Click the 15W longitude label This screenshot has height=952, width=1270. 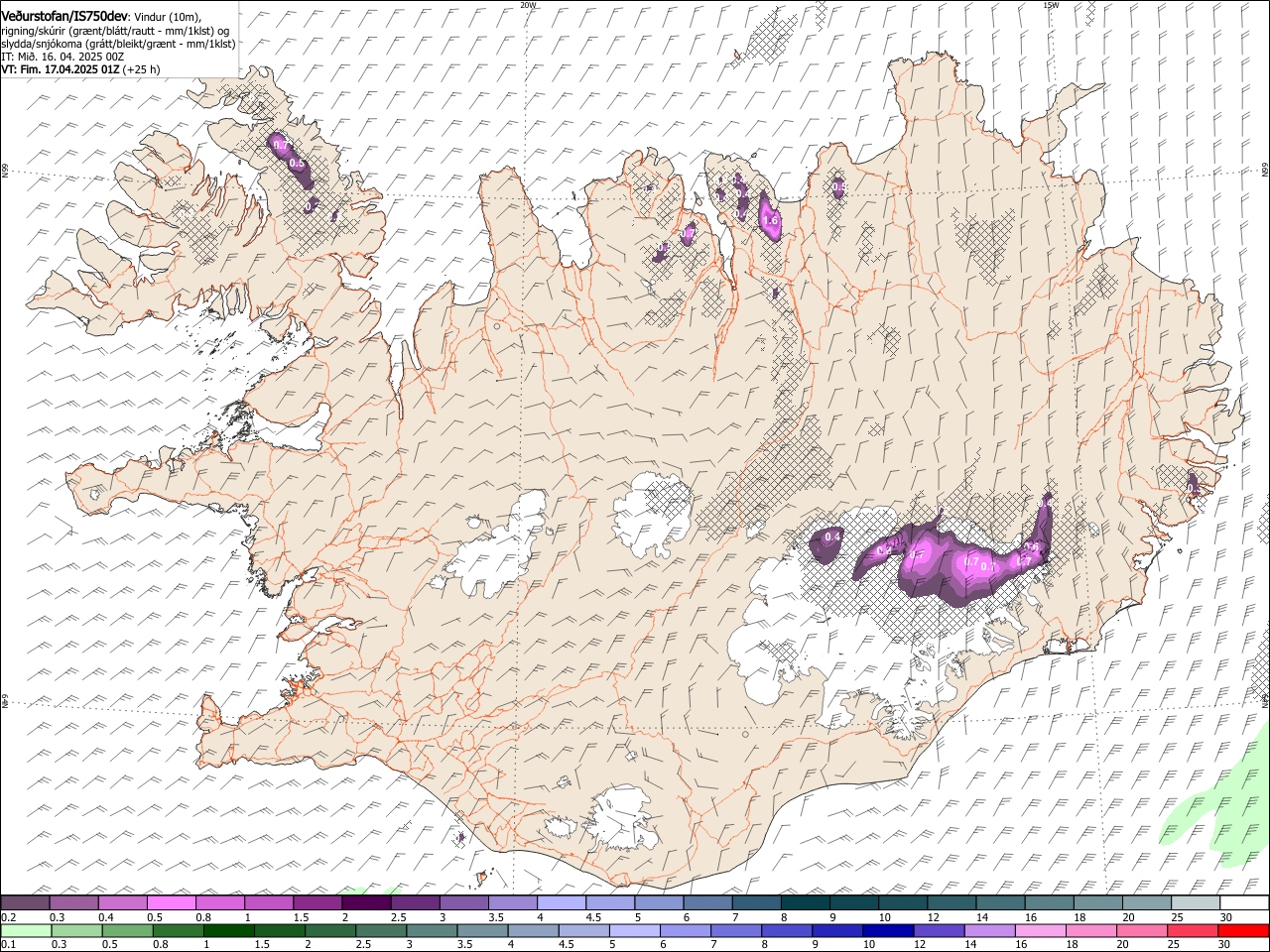1051,5
